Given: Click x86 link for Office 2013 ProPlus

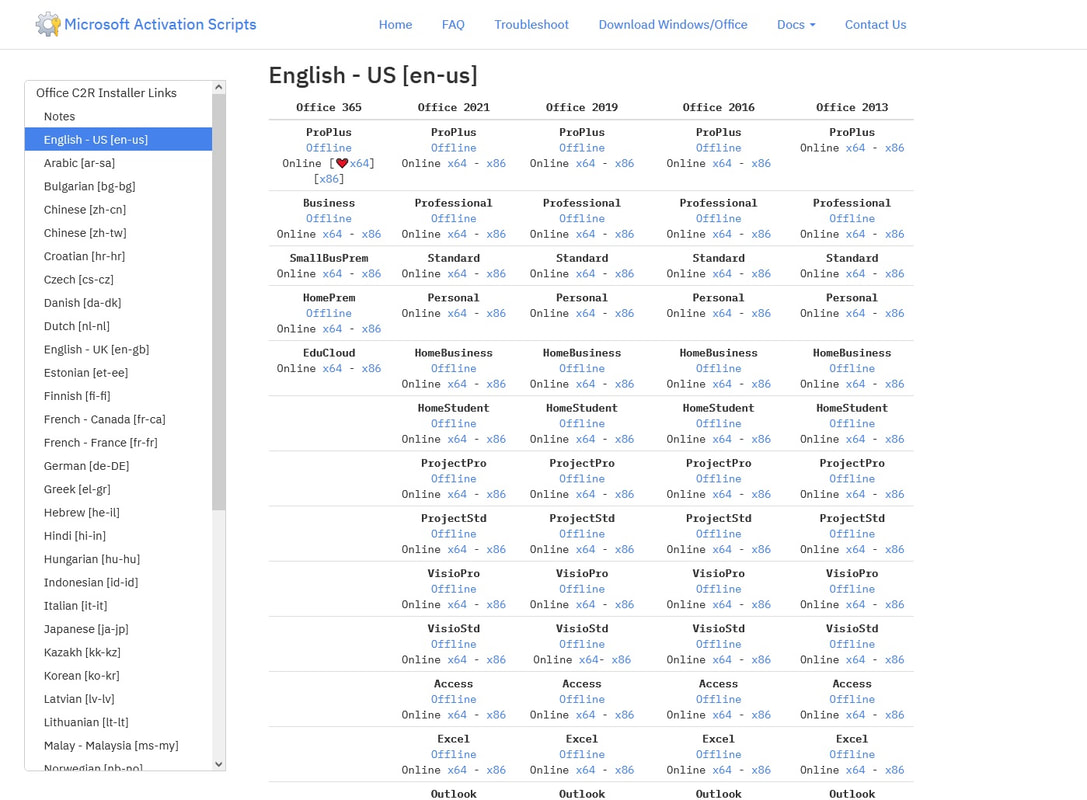Looking at the screenshot, I should click(894, 148).
